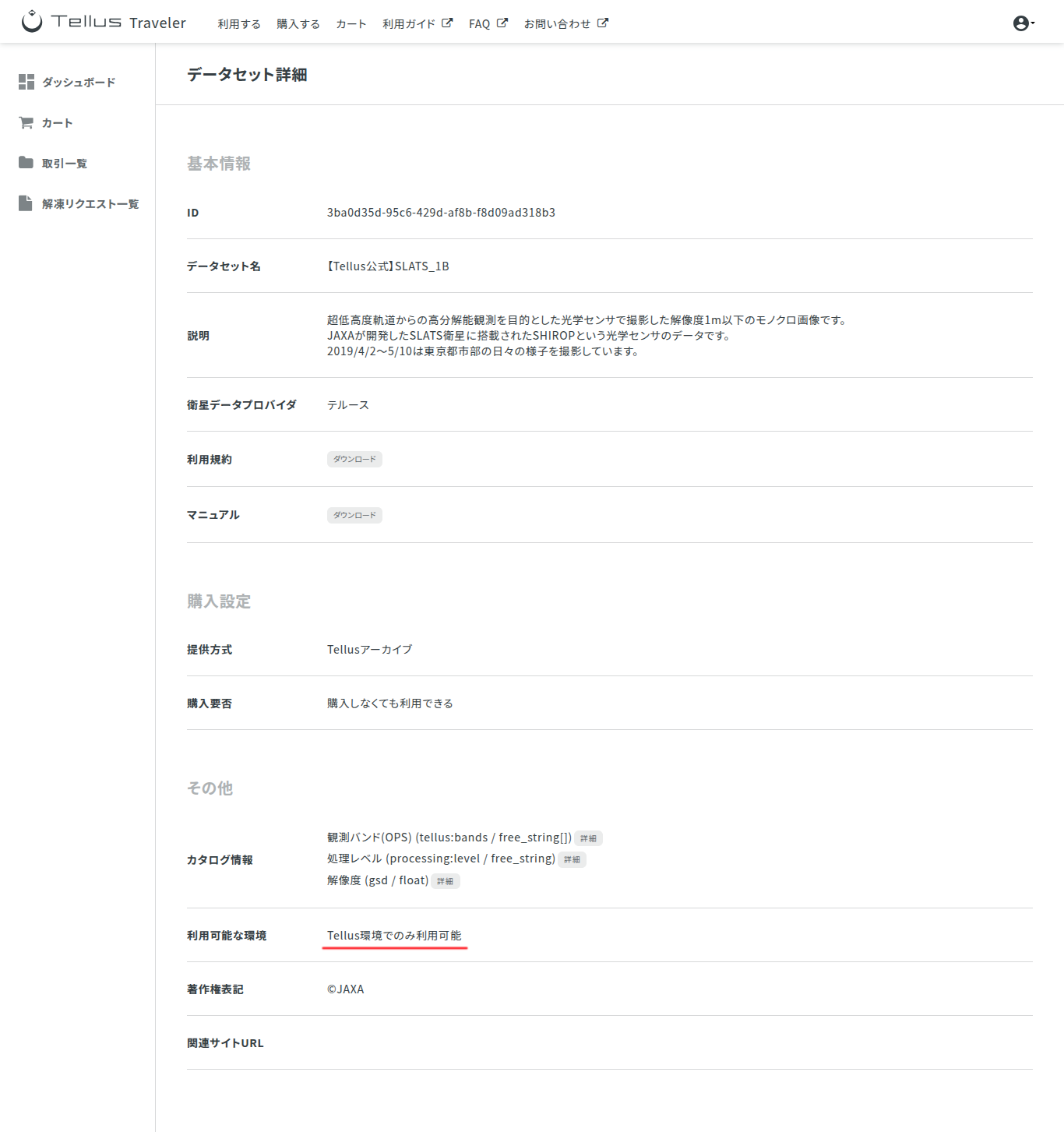Download the 利用規約 terms file
The image size is (1064, 1132).
(x=354, y=460)
